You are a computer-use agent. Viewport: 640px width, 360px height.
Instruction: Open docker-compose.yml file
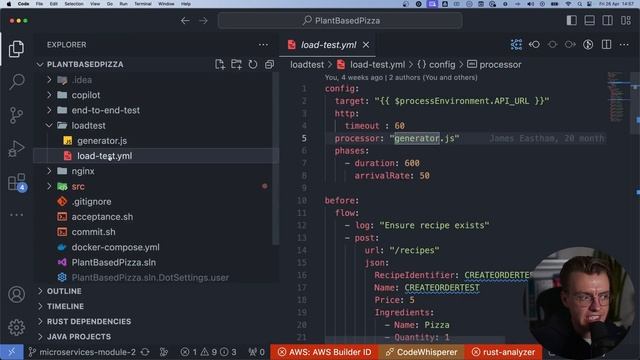click(x=116, y=247)
